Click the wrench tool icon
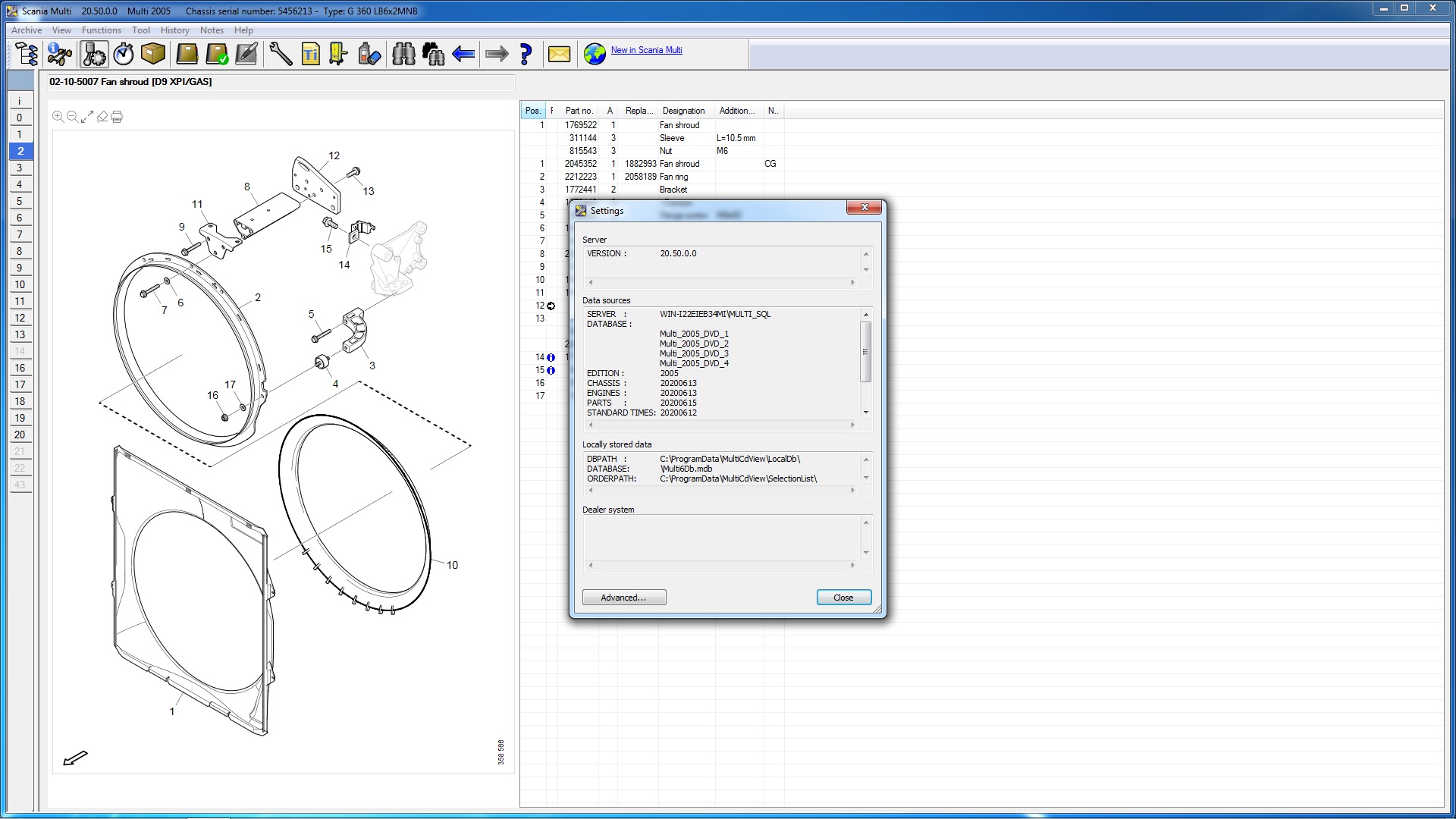 click(281, 54)
